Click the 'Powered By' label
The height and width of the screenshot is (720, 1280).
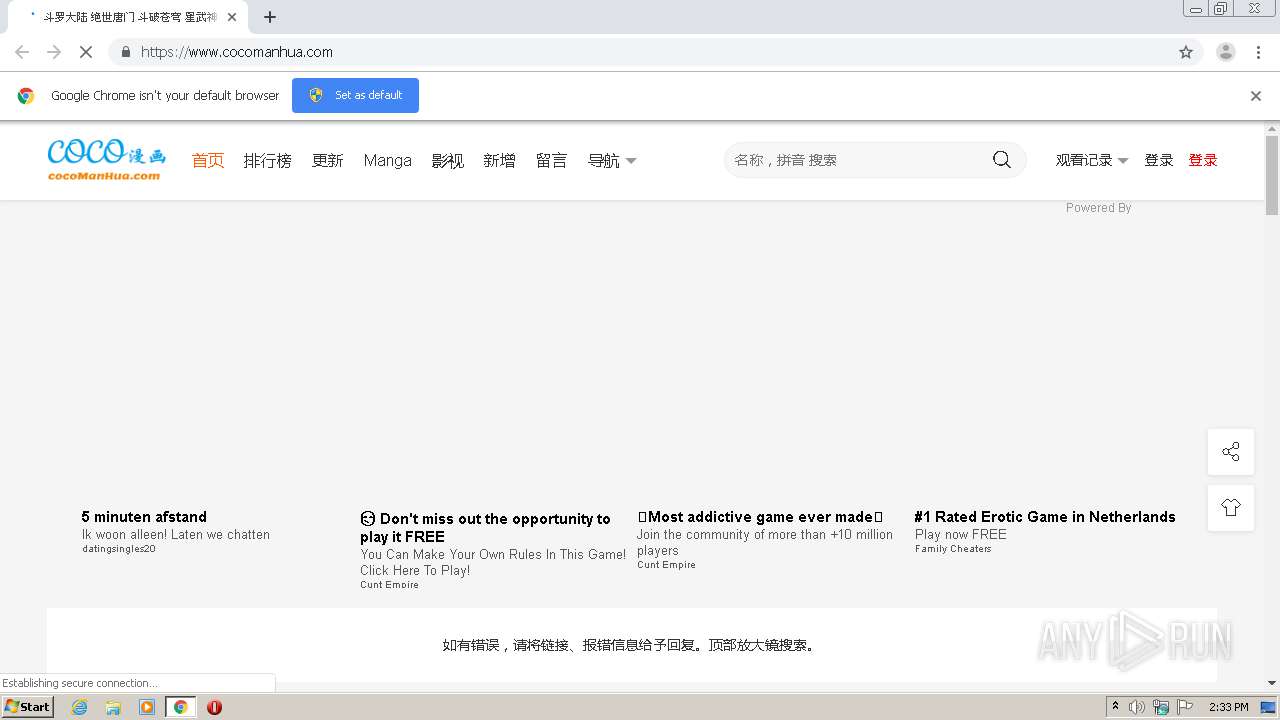tap(1098, 208)
